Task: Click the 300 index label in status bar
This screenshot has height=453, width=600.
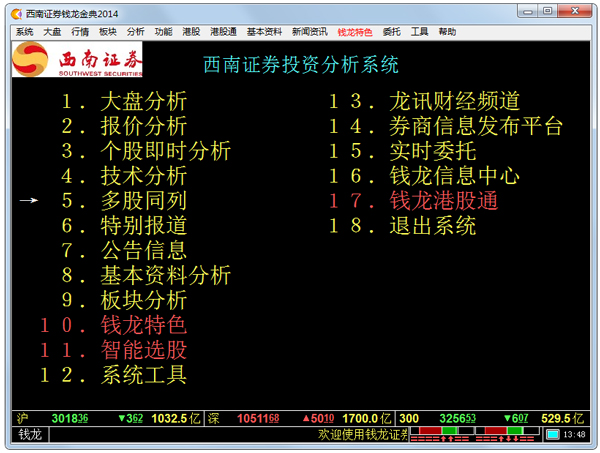Action: tap(409, 419)
